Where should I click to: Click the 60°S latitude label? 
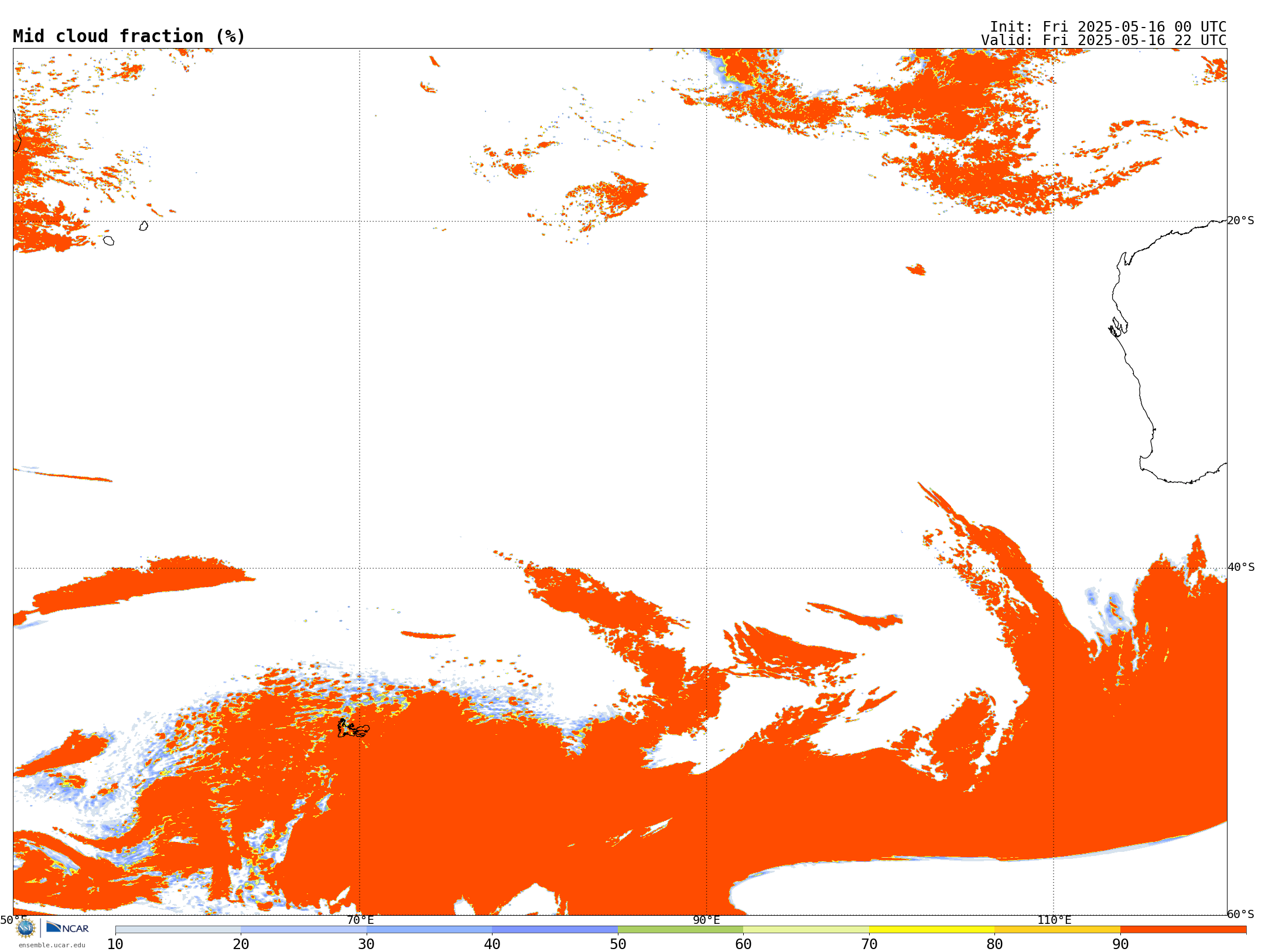pos(1241,914)
